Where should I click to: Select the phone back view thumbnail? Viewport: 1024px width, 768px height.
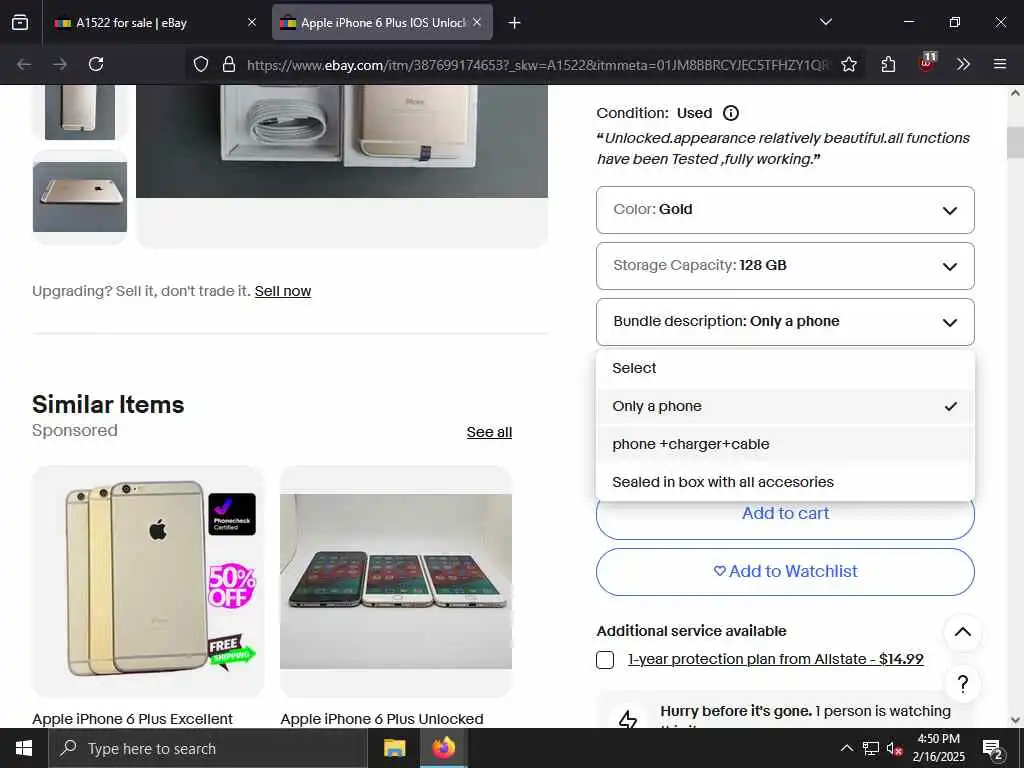80,112
